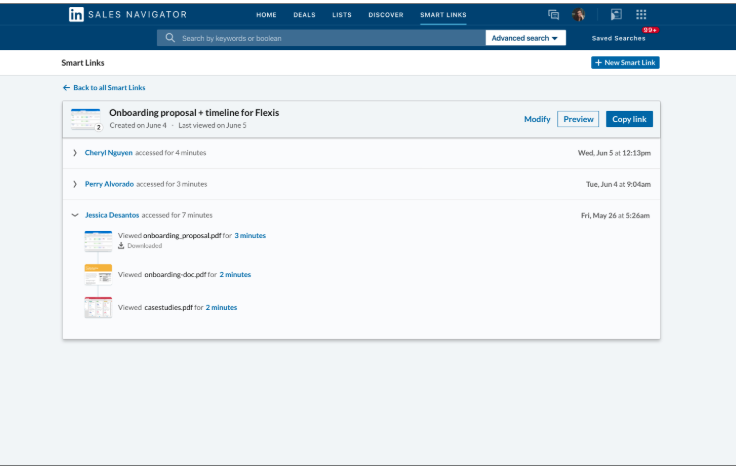The width and height of the screenshot is (736, 469).
Task: Click Modify for the Smart Link
Action: click(x=537, y=119)
